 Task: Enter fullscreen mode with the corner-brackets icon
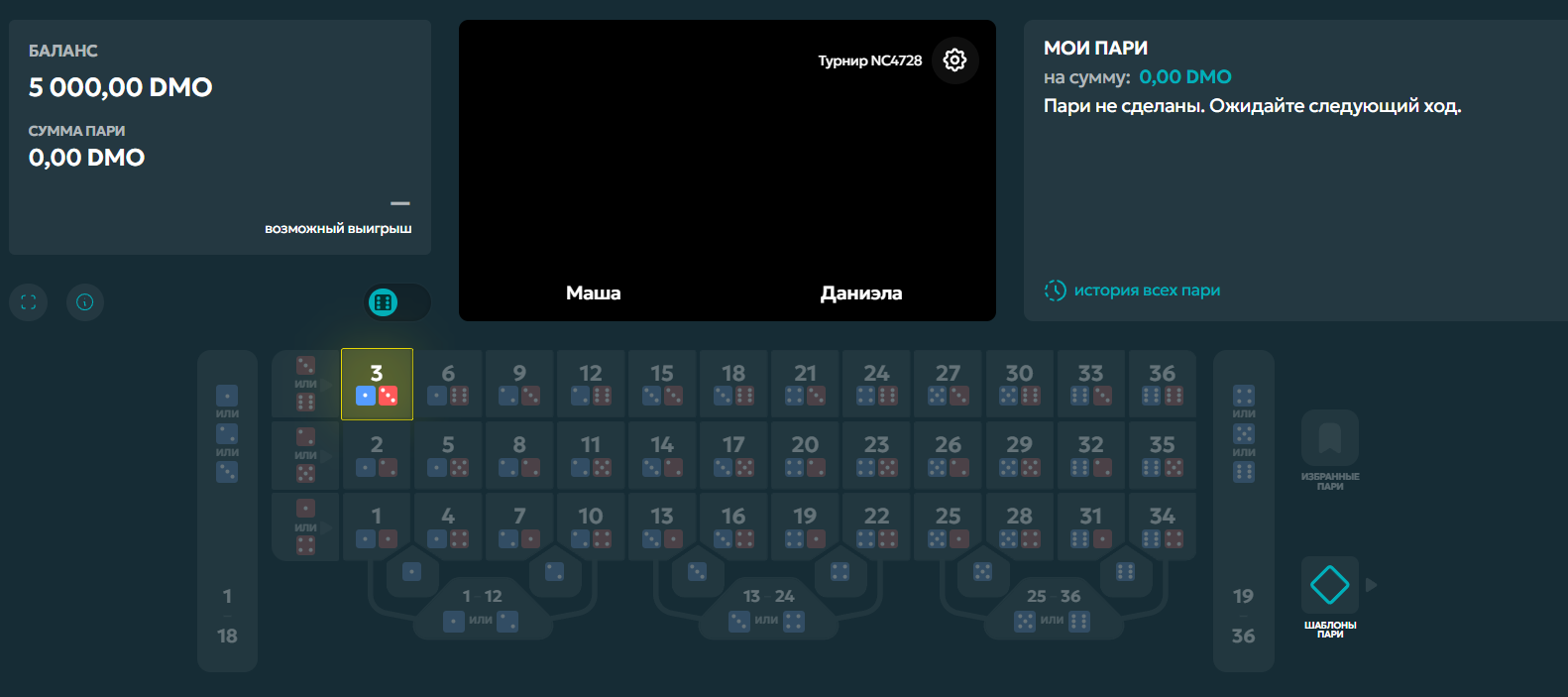(28, 302)
